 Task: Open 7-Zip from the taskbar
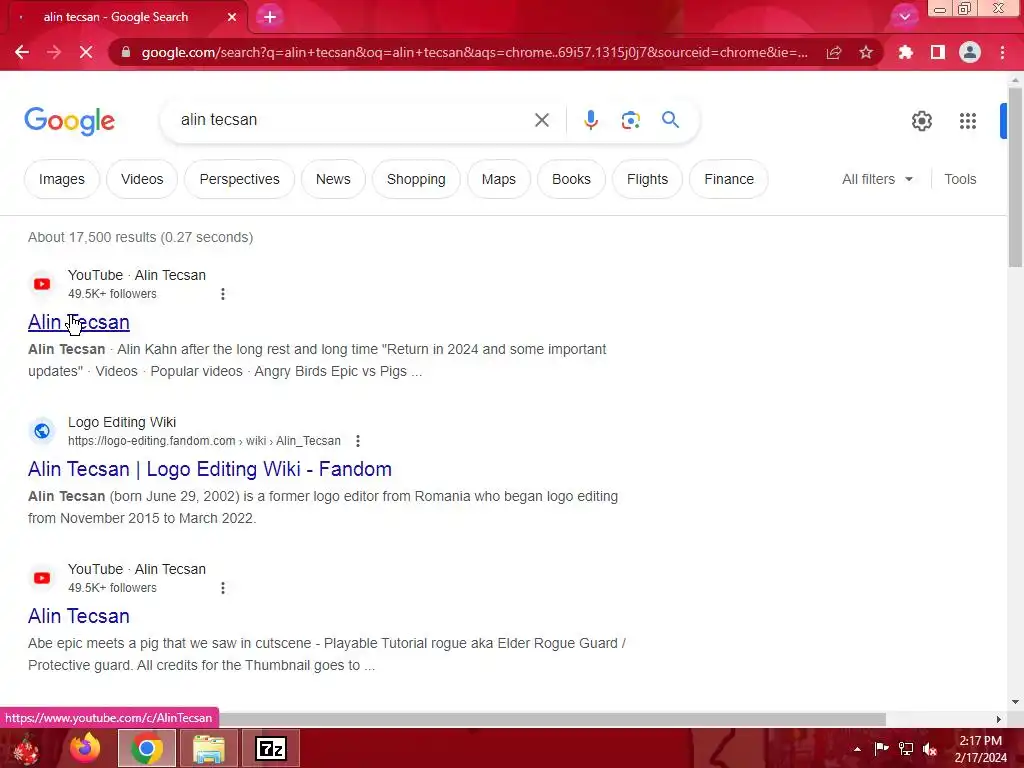pos(271,748)
